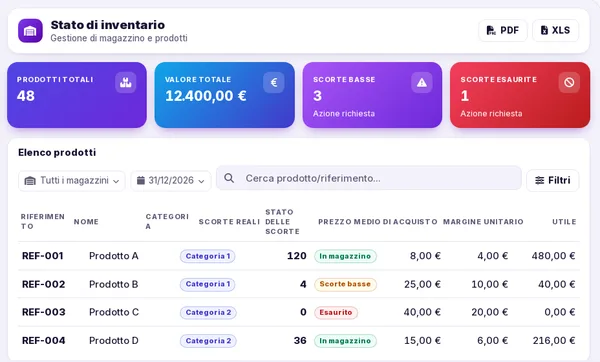Click profit value 216,00 €
This screenshot has height=362, width=600.
click(x=554, y=341)
